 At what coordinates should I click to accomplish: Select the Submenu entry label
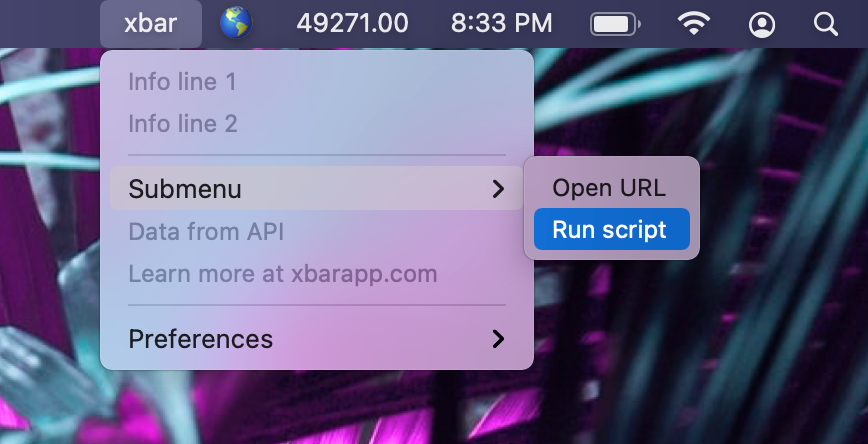tap(185, 189)
